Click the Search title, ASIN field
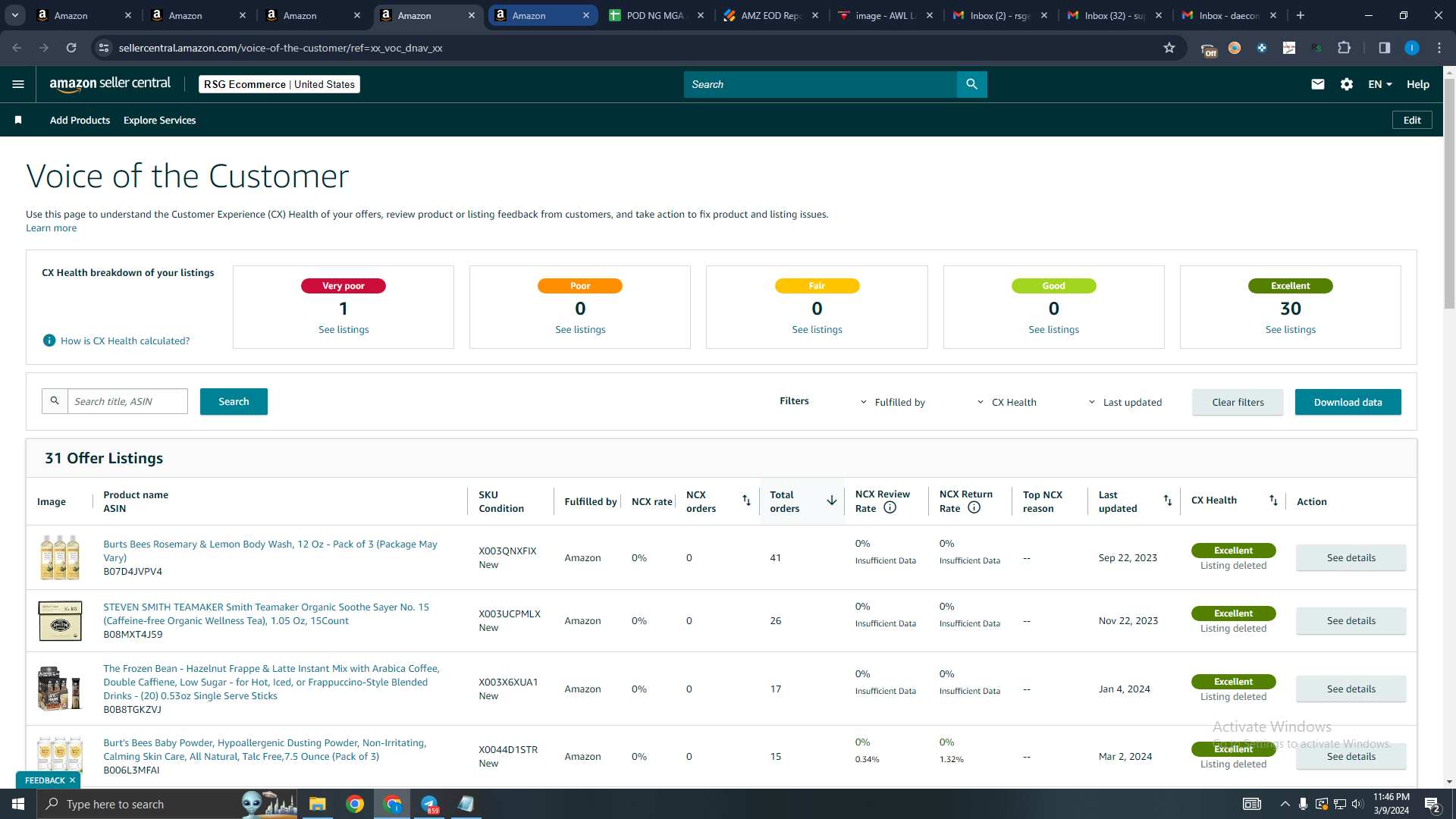Viewport: 1456px width, 819px height. (127, 401)
